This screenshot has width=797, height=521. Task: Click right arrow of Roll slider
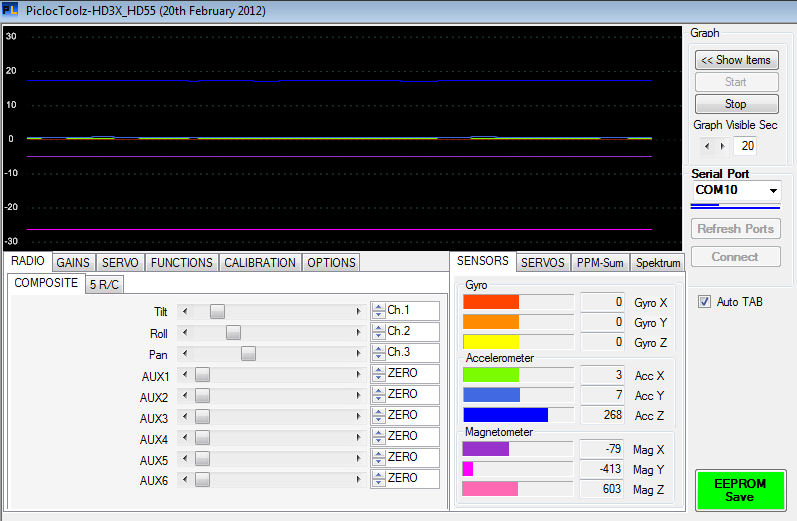[x=358, y=332]
